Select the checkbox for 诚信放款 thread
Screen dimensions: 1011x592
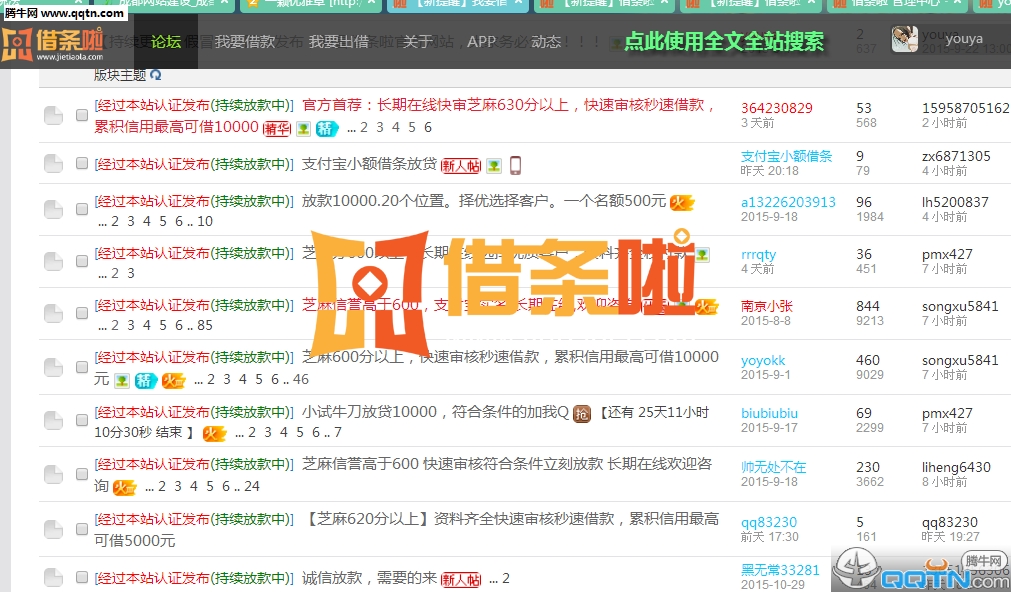click(82, 578)
